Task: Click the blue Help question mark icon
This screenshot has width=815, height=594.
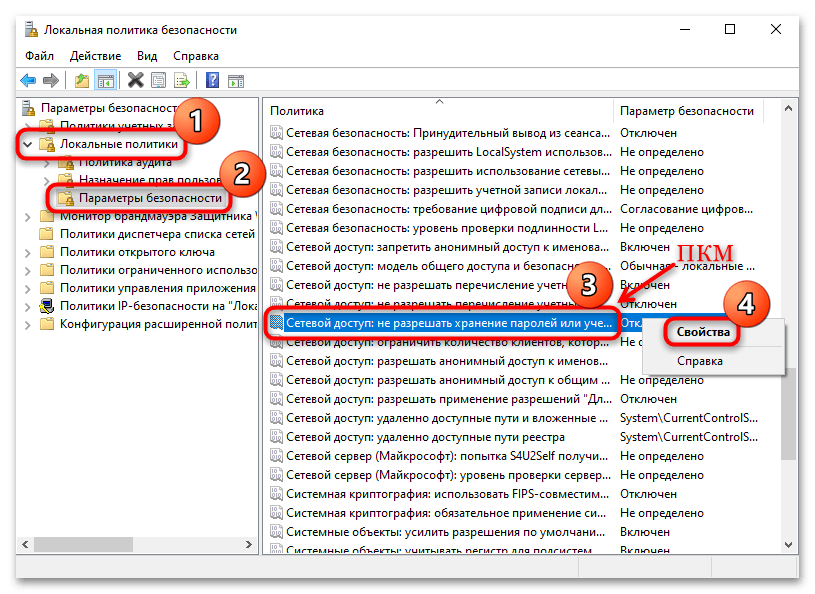Action: coord(213,80)
